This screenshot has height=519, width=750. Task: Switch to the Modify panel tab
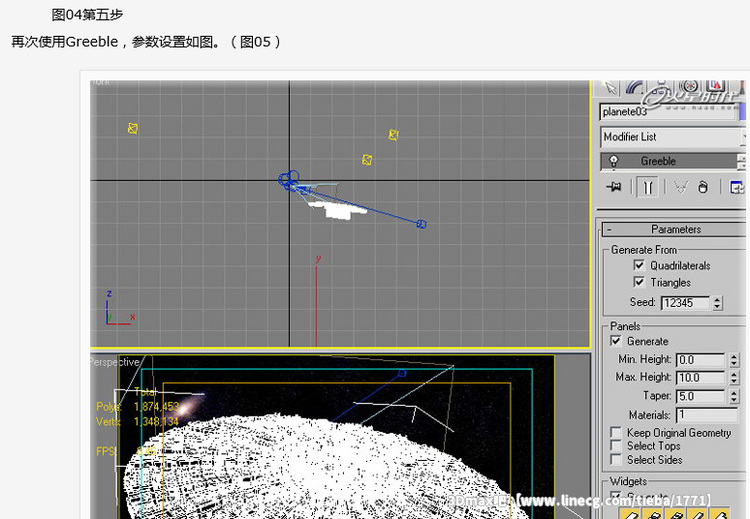click(x=635, y=88)
